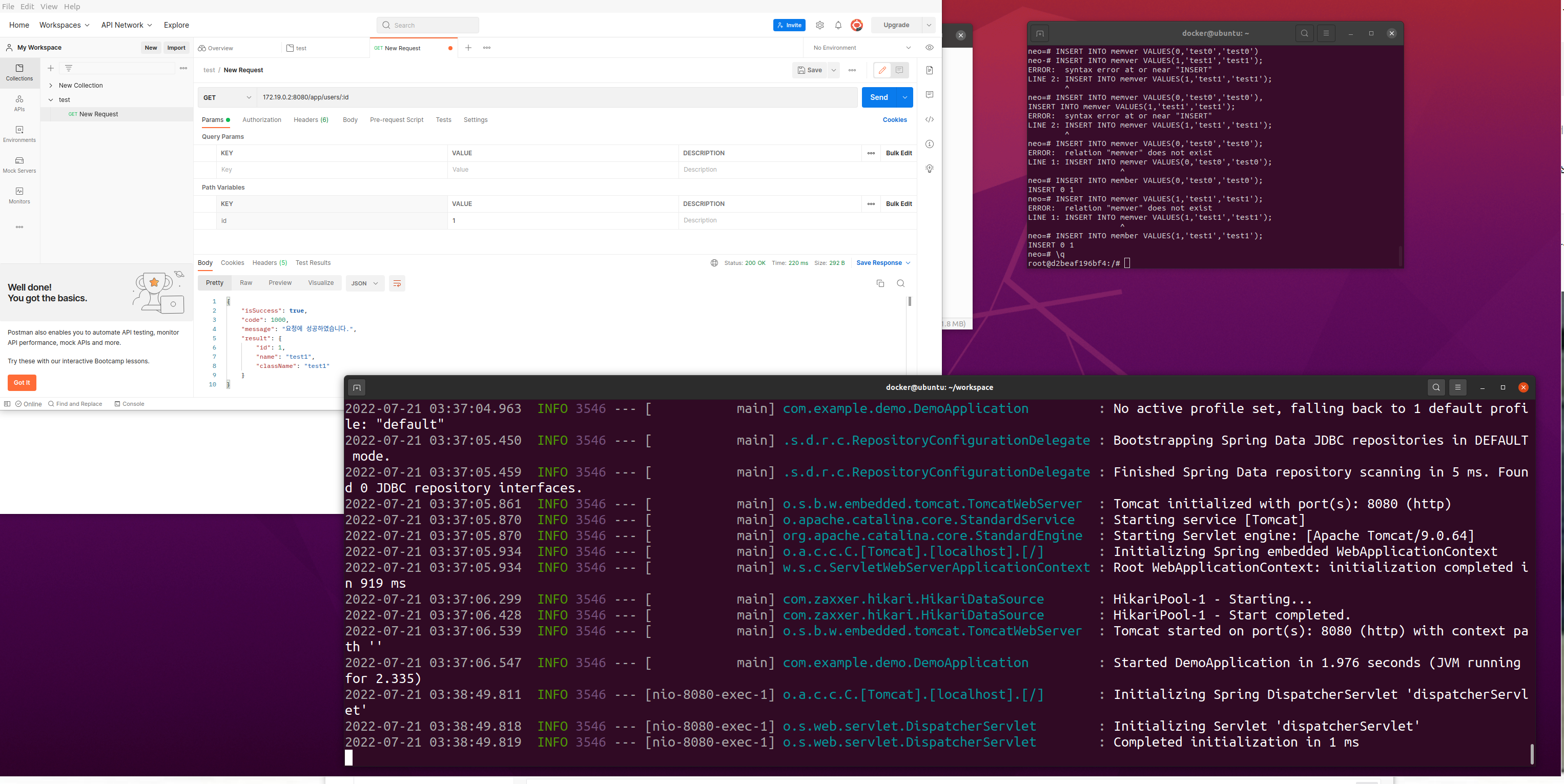Open the Collections sidebar panel

tap(19, 72)
